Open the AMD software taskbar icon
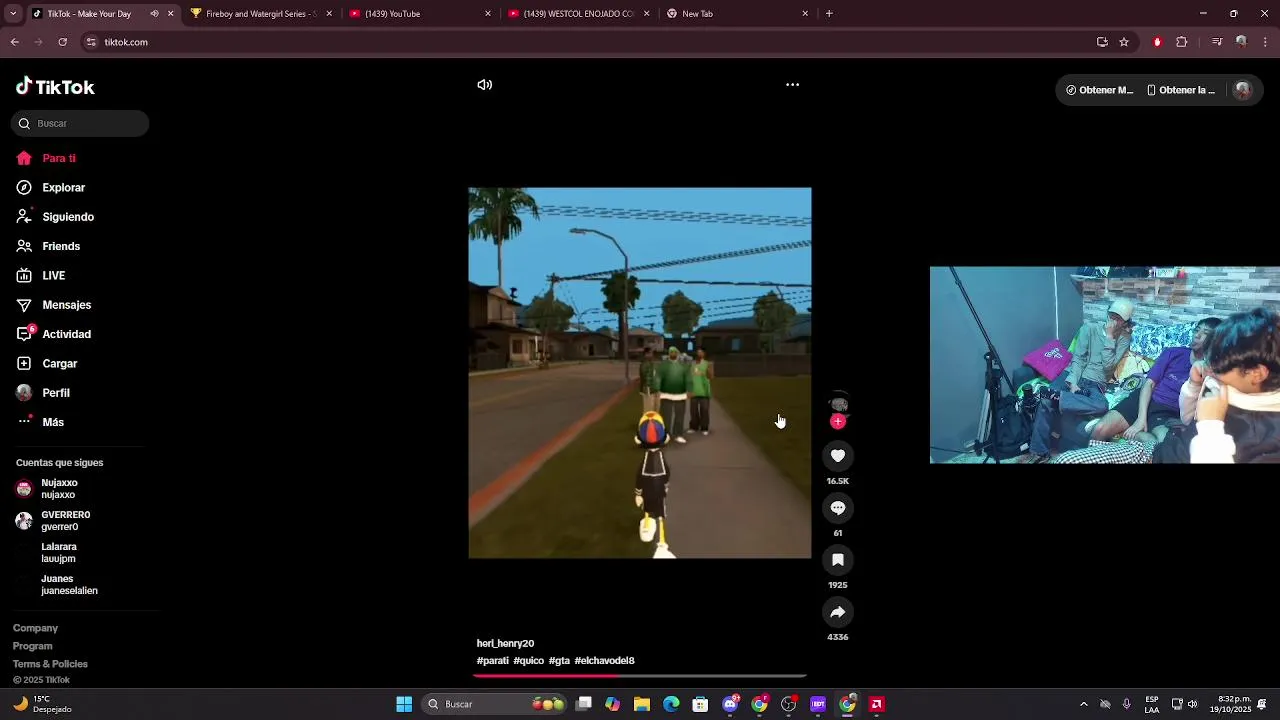Screen dimensions: 1280x720 tap(877, 704)
